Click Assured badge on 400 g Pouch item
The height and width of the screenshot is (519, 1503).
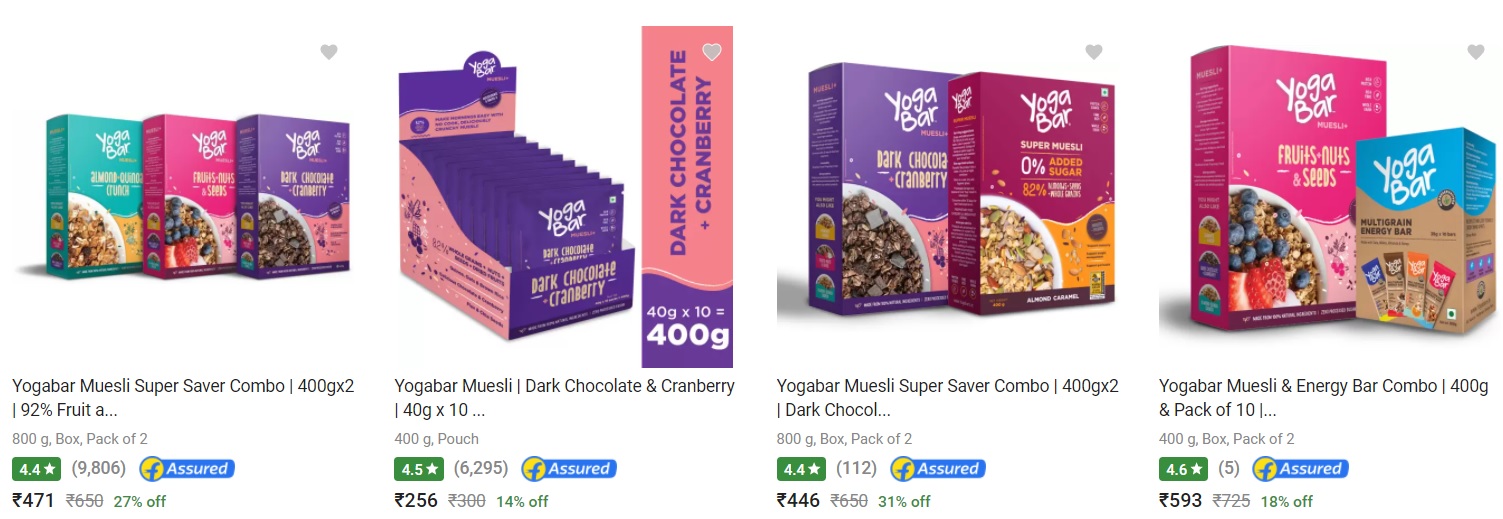point(569,468)
